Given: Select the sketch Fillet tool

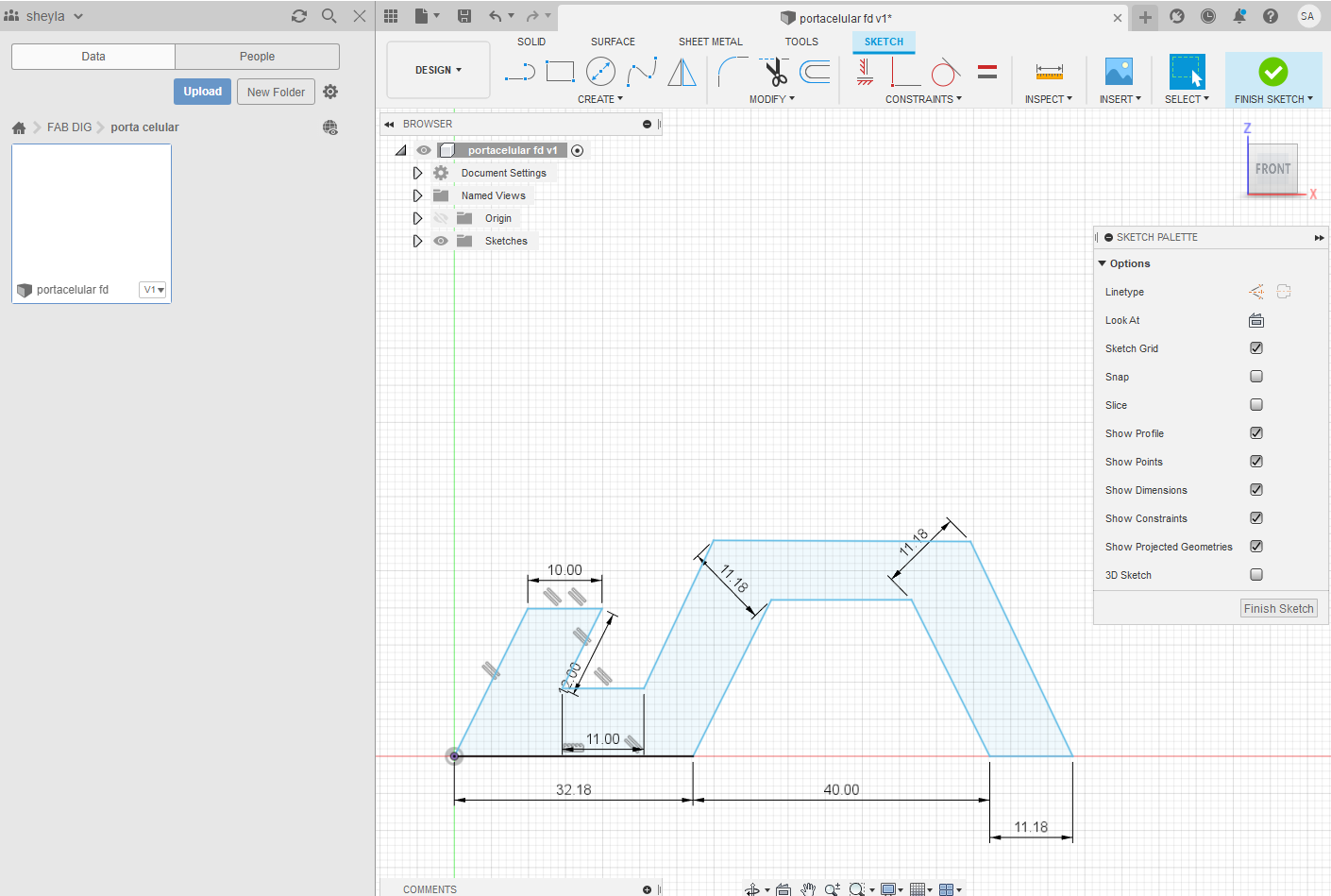Looking at the screenshot, I should (x=733, y=72).
